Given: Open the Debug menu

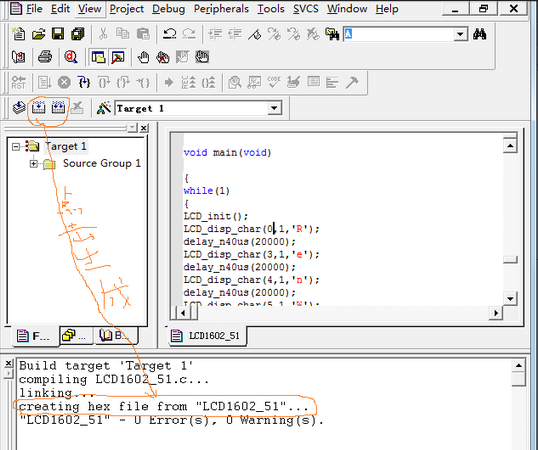Looking at the screenshot, I should [168, 9].
